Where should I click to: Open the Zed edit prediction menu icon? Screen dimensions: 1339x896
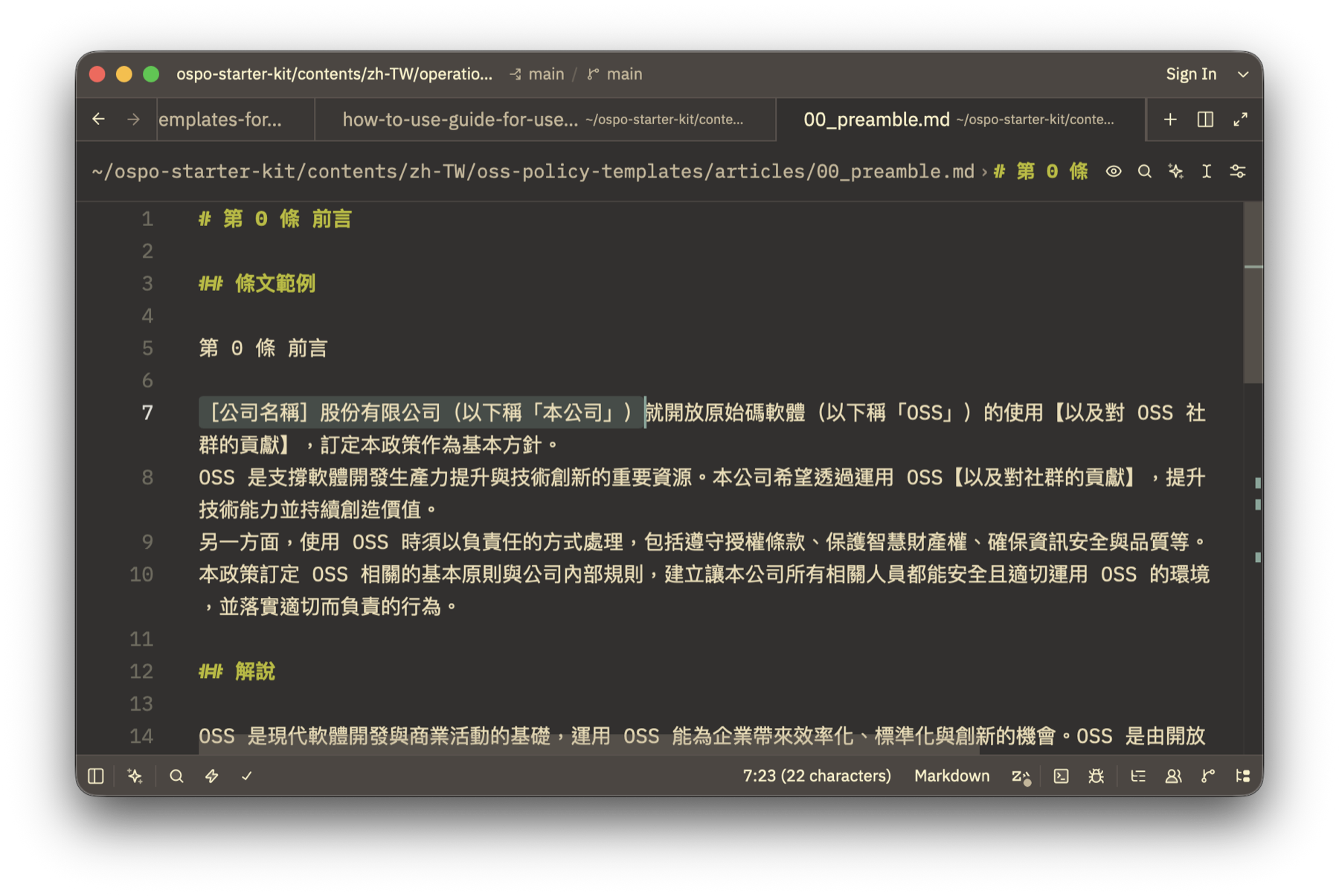1021,776
